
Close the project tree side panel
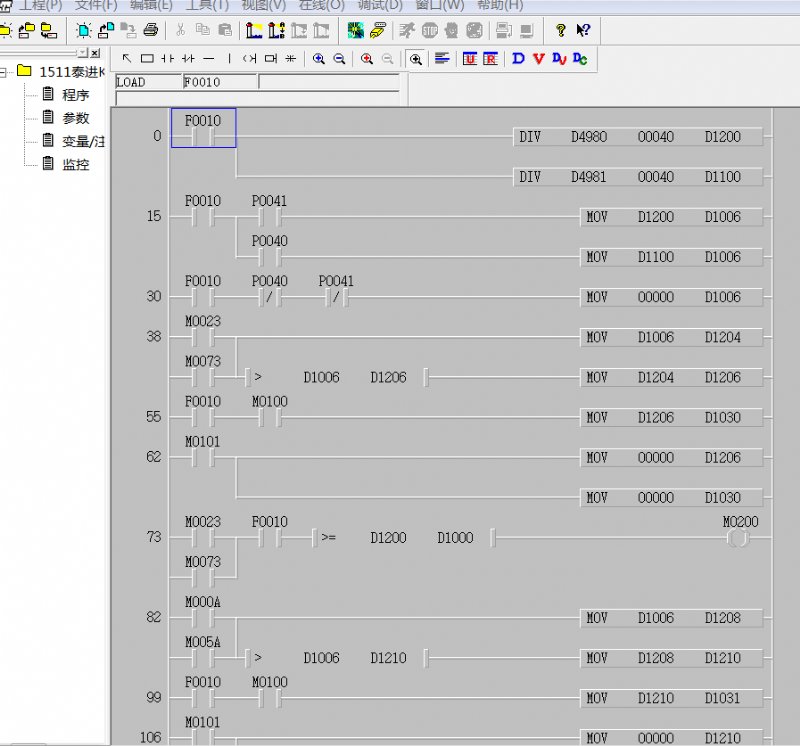point(95,52)
